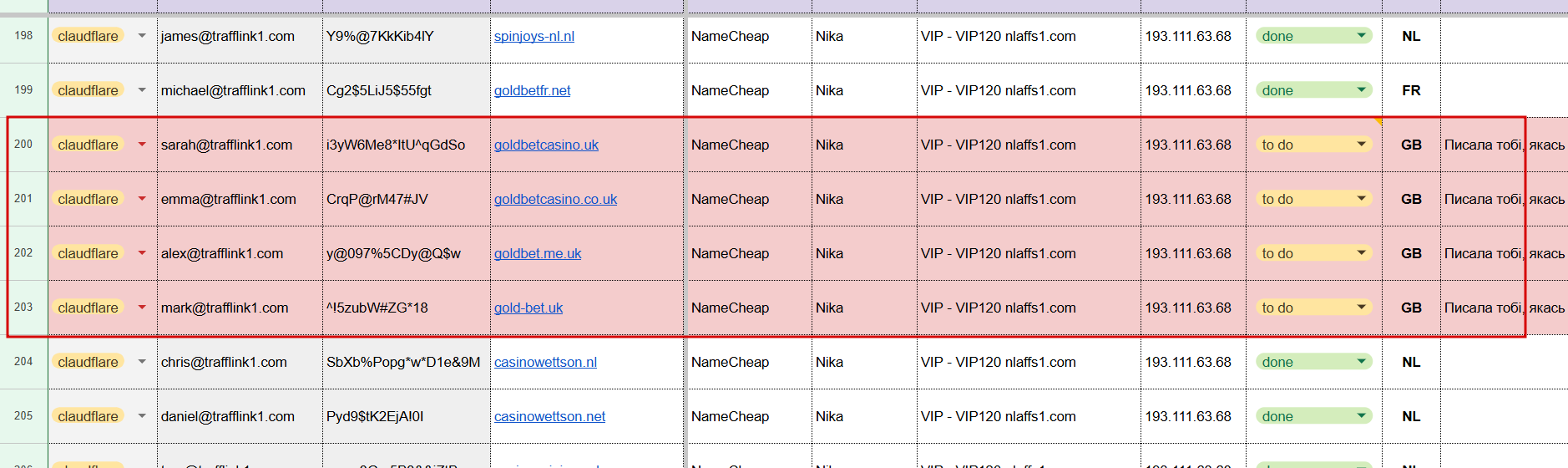Open the claudflare dropdown arrow in row 198
Image resolution: width=1568 pixels, height=468 pixels.
point(142,36)
